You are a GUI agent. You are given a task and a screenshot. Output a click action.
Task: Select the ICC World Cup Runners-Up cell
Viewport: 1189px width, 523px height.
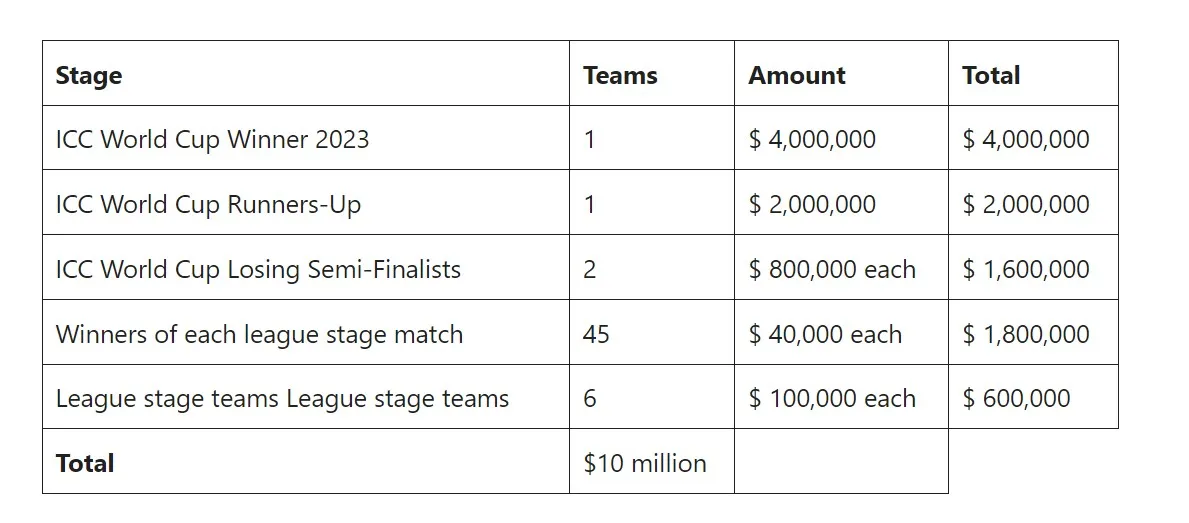(306, 202)
